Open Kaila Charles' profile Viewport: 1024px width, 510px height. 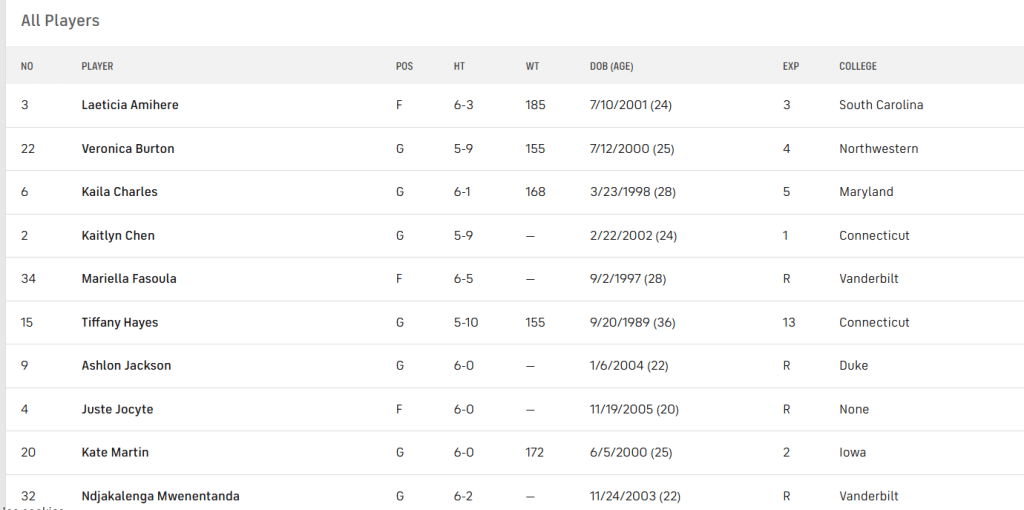pos(119,192)
